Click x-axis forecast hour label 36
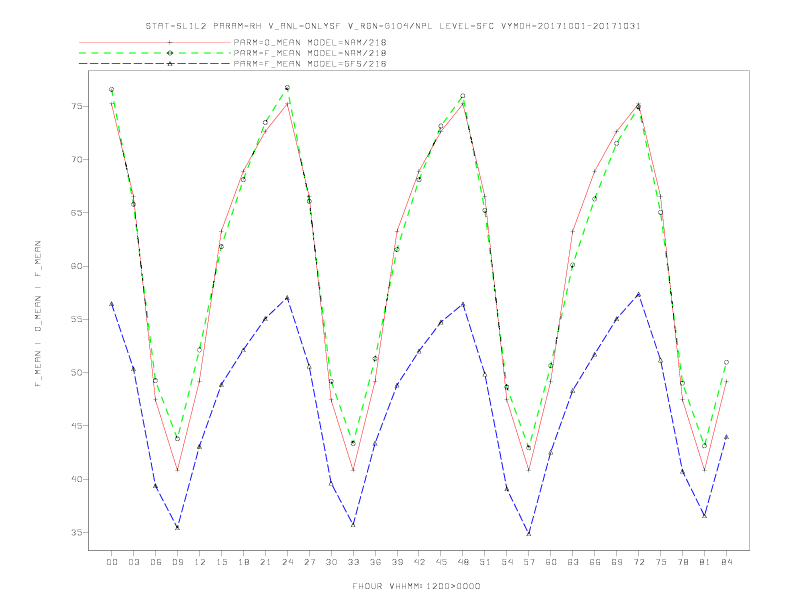 (375, 562)
